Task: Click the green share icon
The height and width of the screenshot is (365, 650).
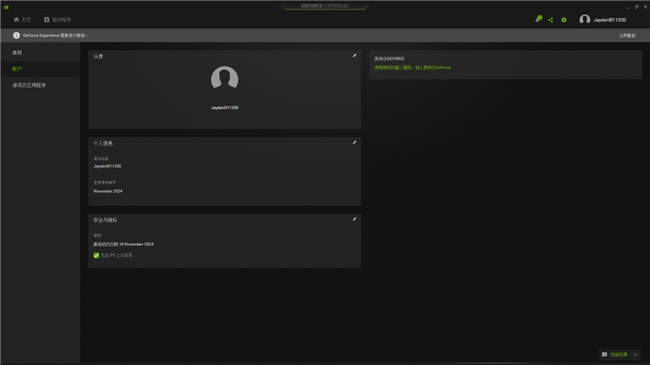Action: click(551, 19)
